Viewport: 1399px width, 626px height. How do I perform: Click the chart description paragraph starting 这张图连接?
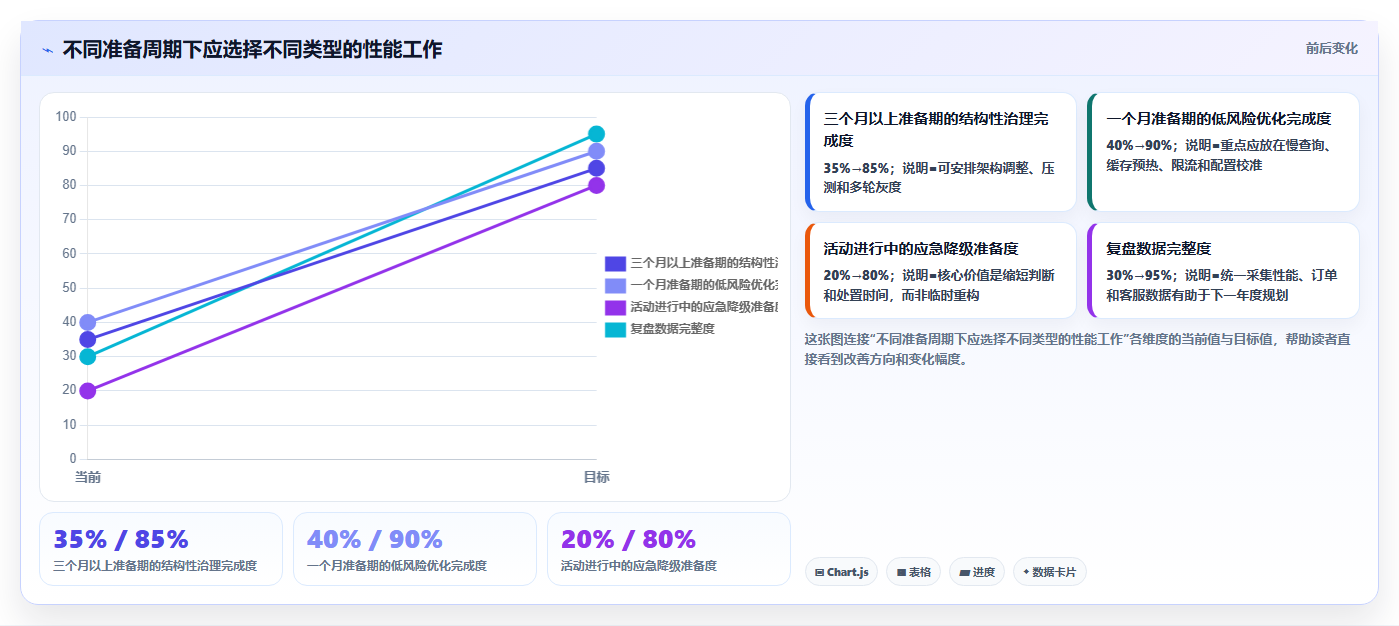(x=1078, y=349)
